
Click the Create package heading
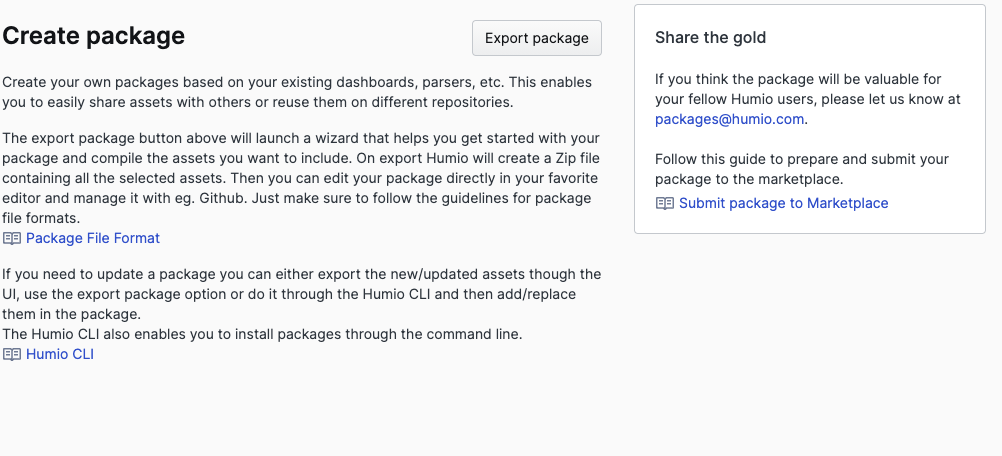coord(94,36)
